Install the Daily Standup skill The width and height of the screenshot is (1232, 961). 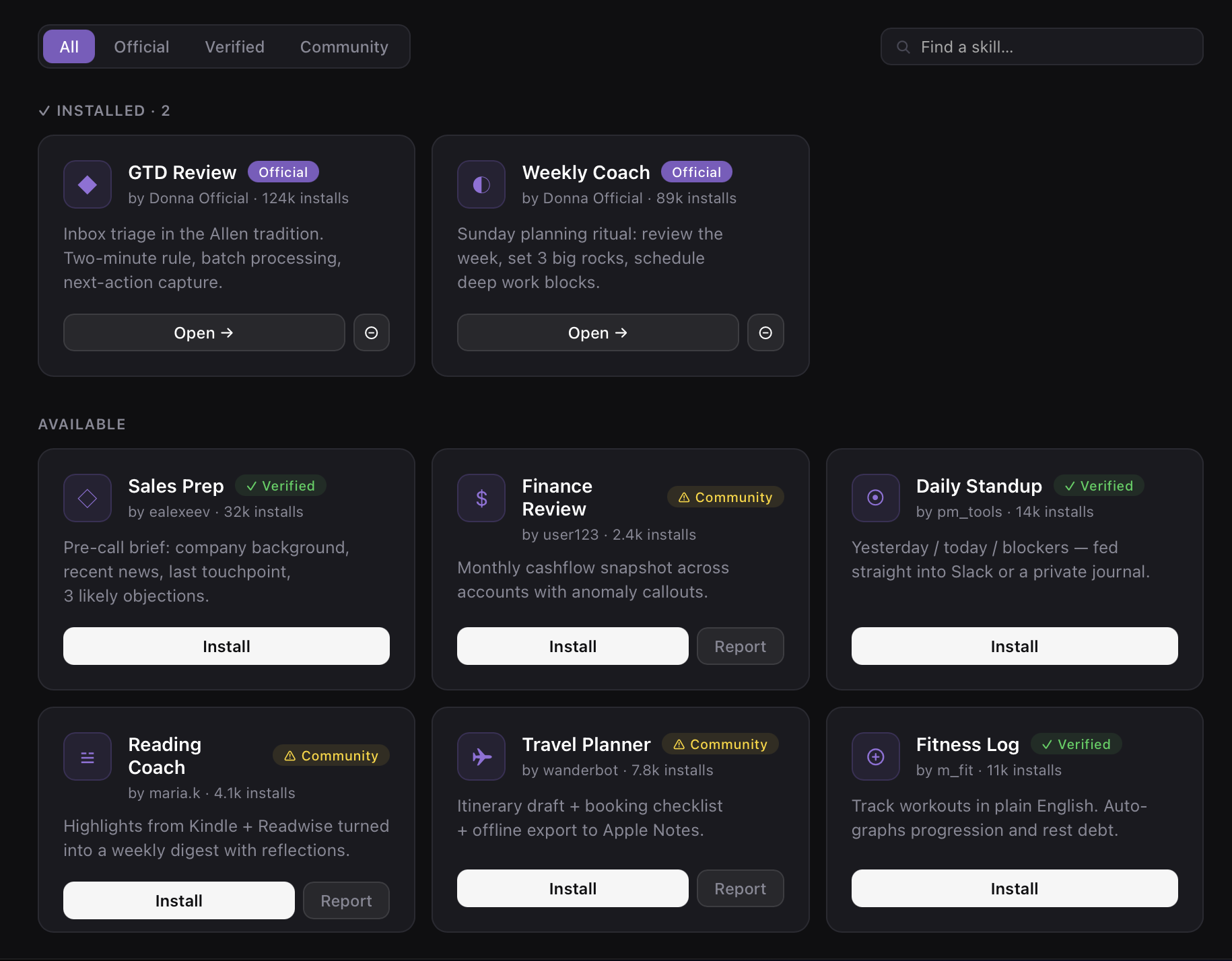[x=1015, y=646]
